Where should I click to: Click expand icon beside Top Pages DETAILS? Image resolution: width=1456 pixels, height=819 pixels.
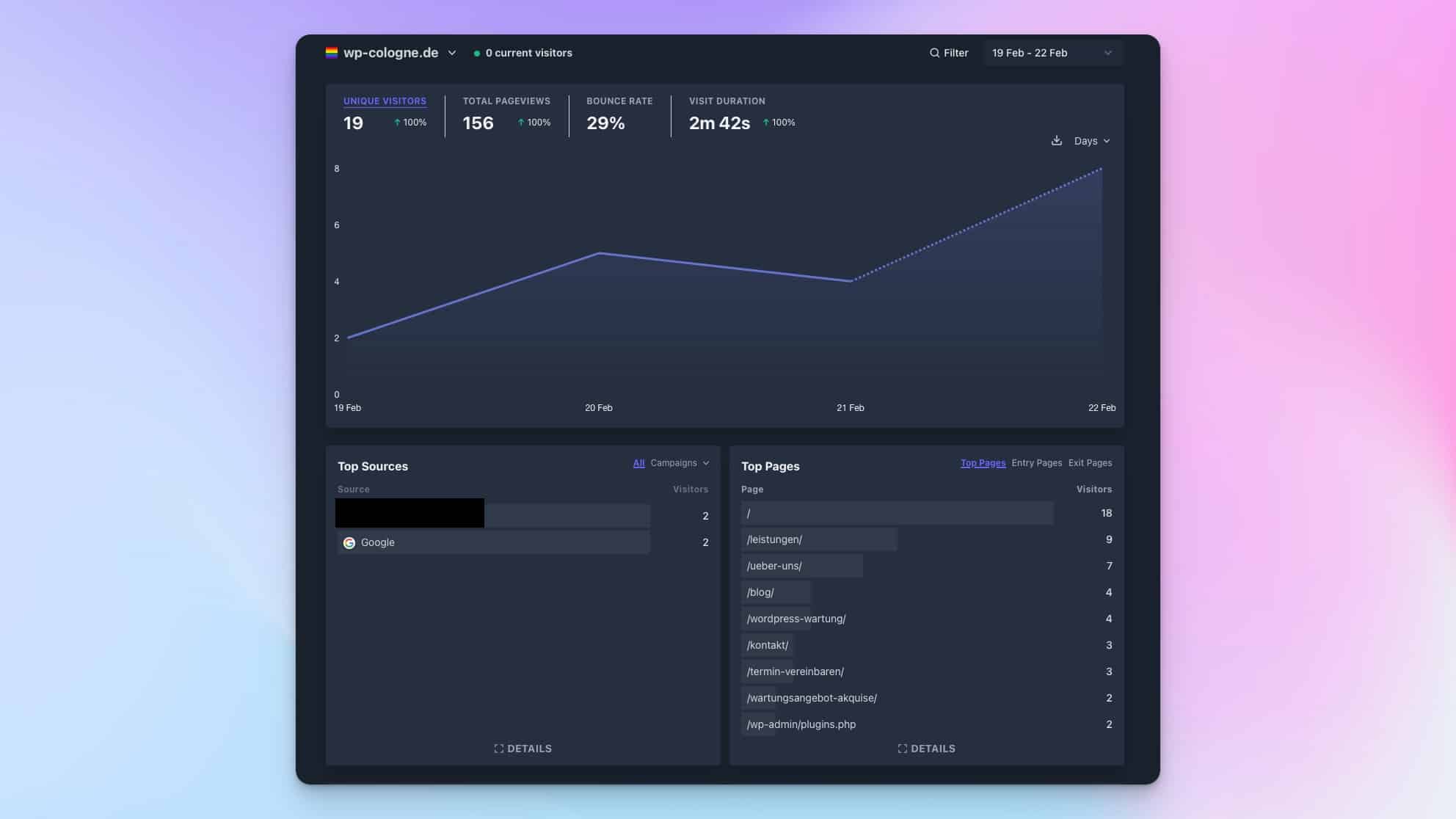tap(903, 749)
